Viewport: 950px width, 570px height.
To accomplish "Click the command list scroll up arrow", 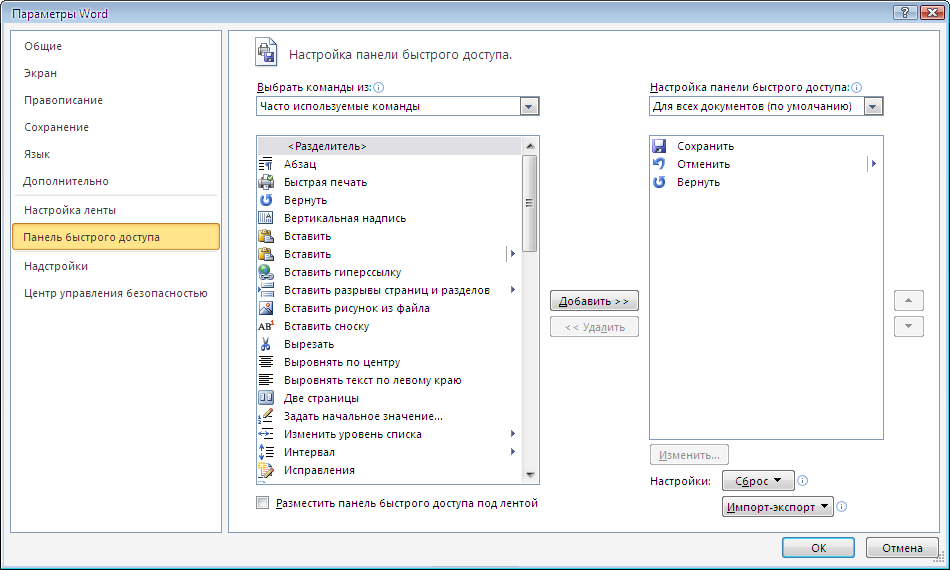I will tap(530, 146).
